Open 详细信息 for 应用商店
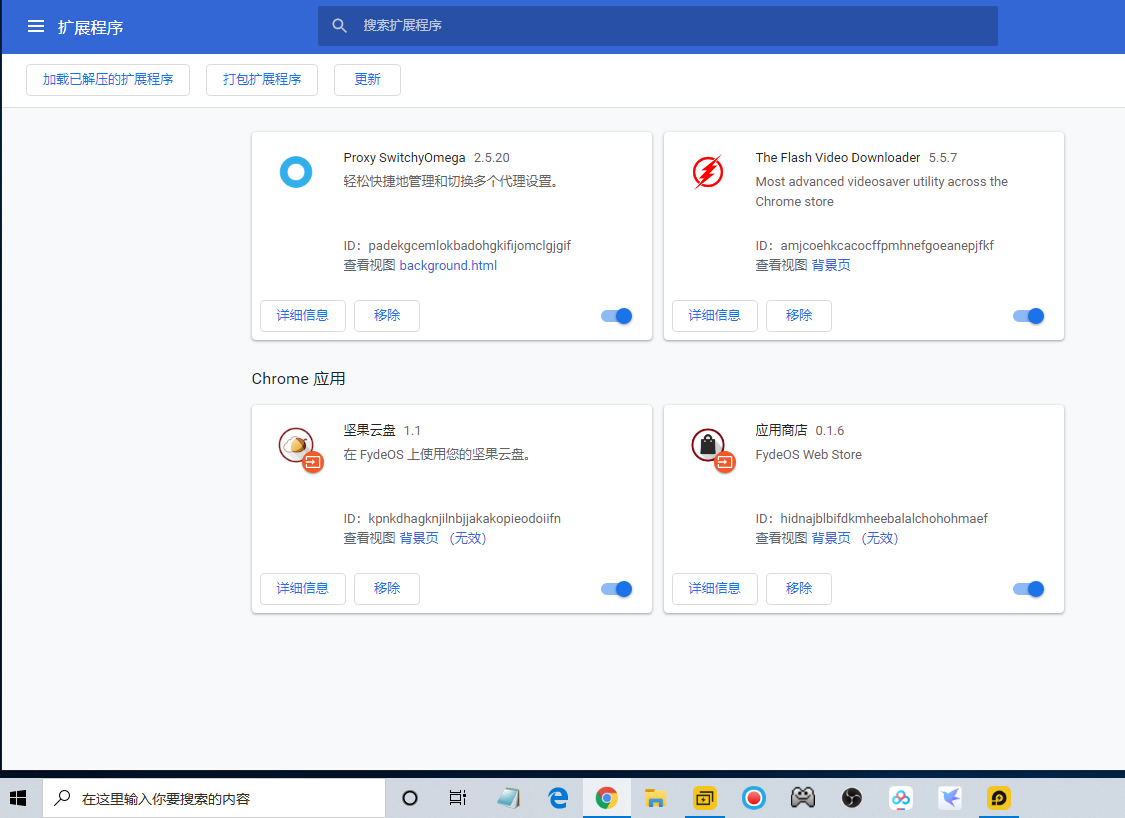This screenshot has height=818, width=1125. (x=715, y=589)
